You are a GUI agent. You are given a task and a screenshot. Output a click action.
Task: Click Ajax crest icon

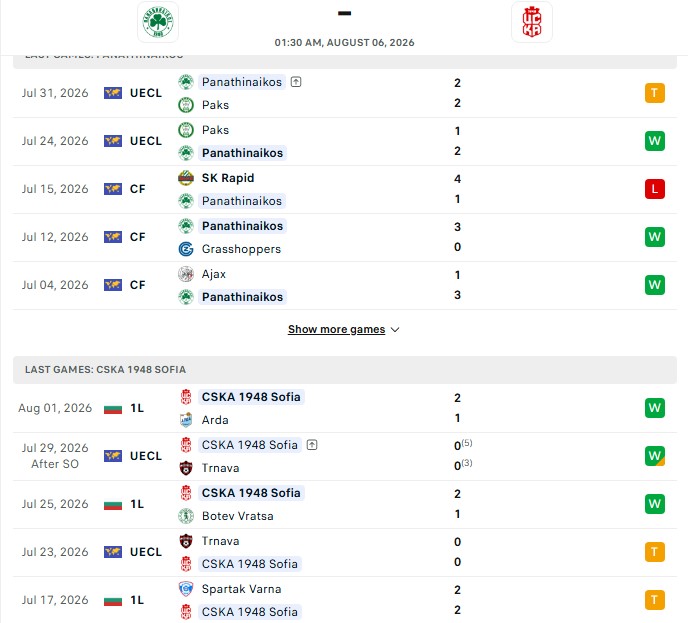click(186, 274)
